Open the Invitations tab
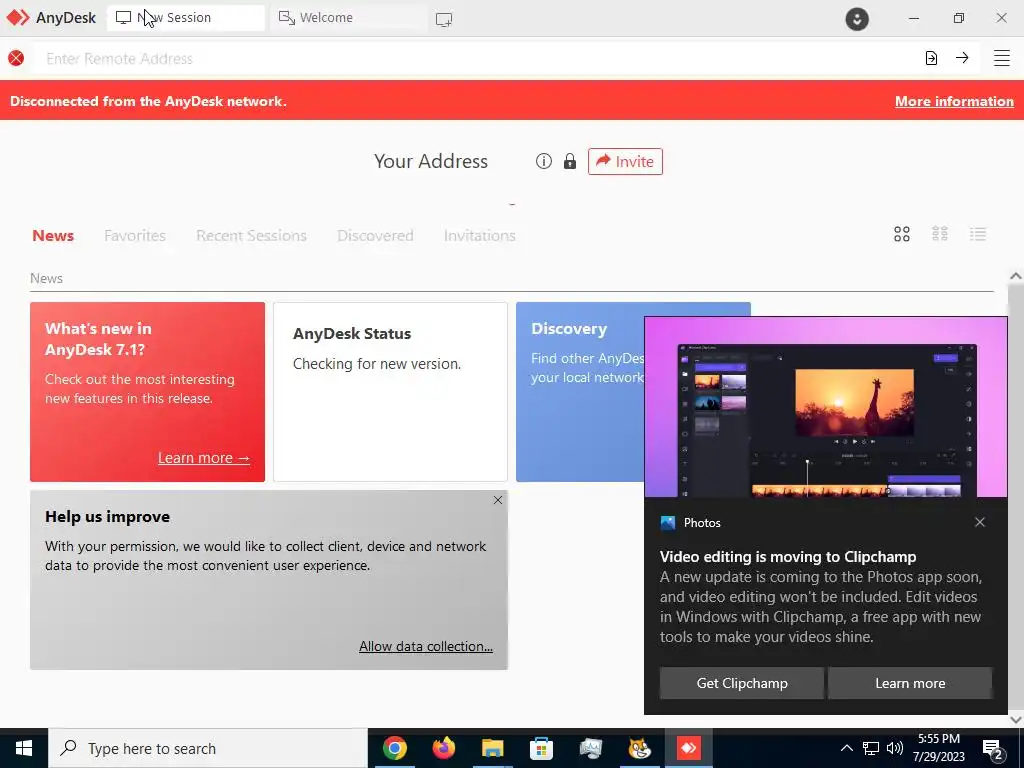Image resolution: width=1024 pixels, height=768 pixels. point(479,235)
